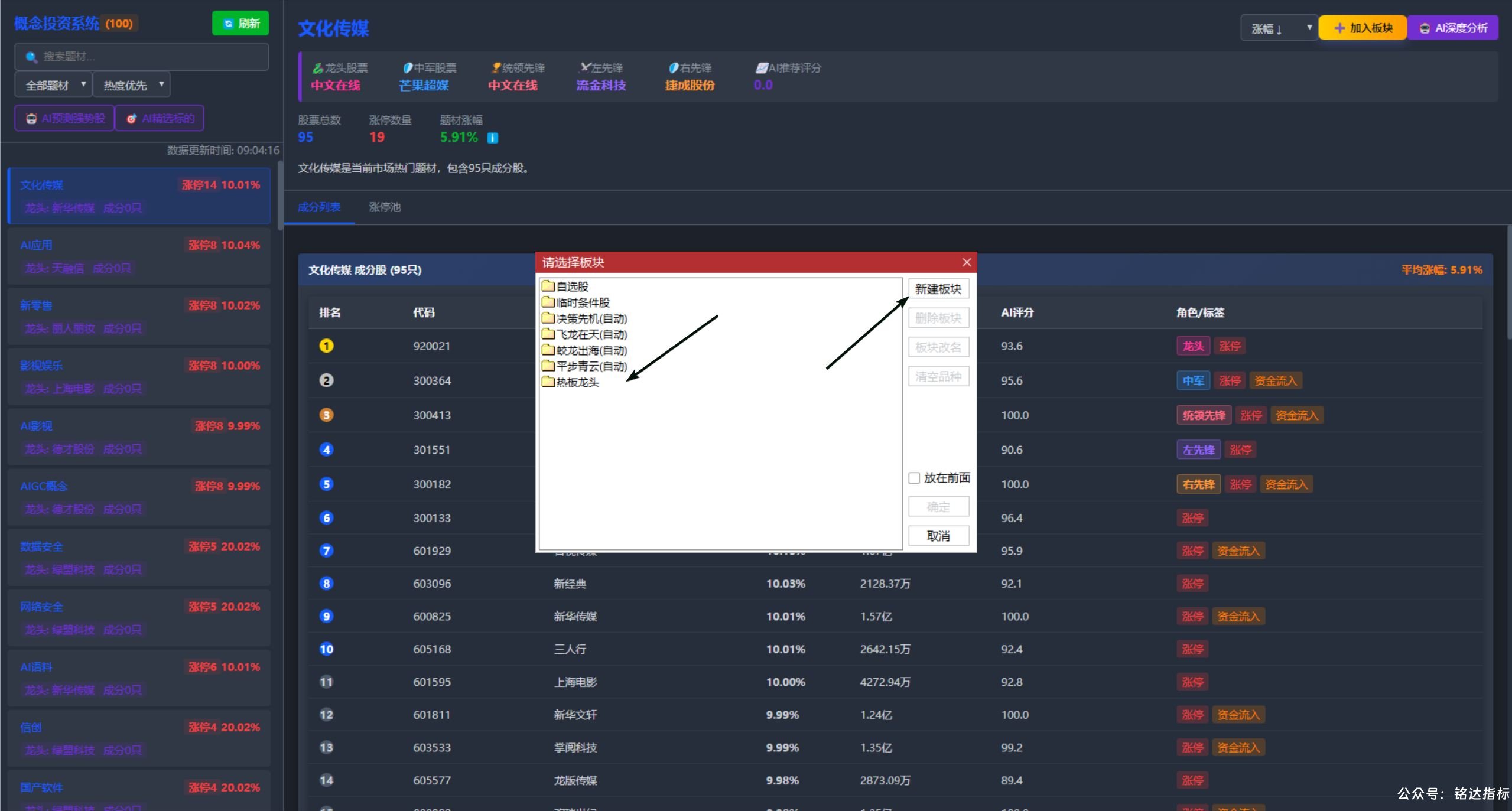Screen dimensions: 1512x811
Task: Close the 请选择板块 dialog
Action: point(967,262)
